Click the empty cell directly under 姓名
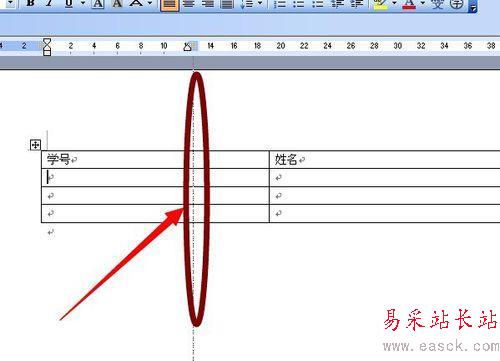 (385, 177)
